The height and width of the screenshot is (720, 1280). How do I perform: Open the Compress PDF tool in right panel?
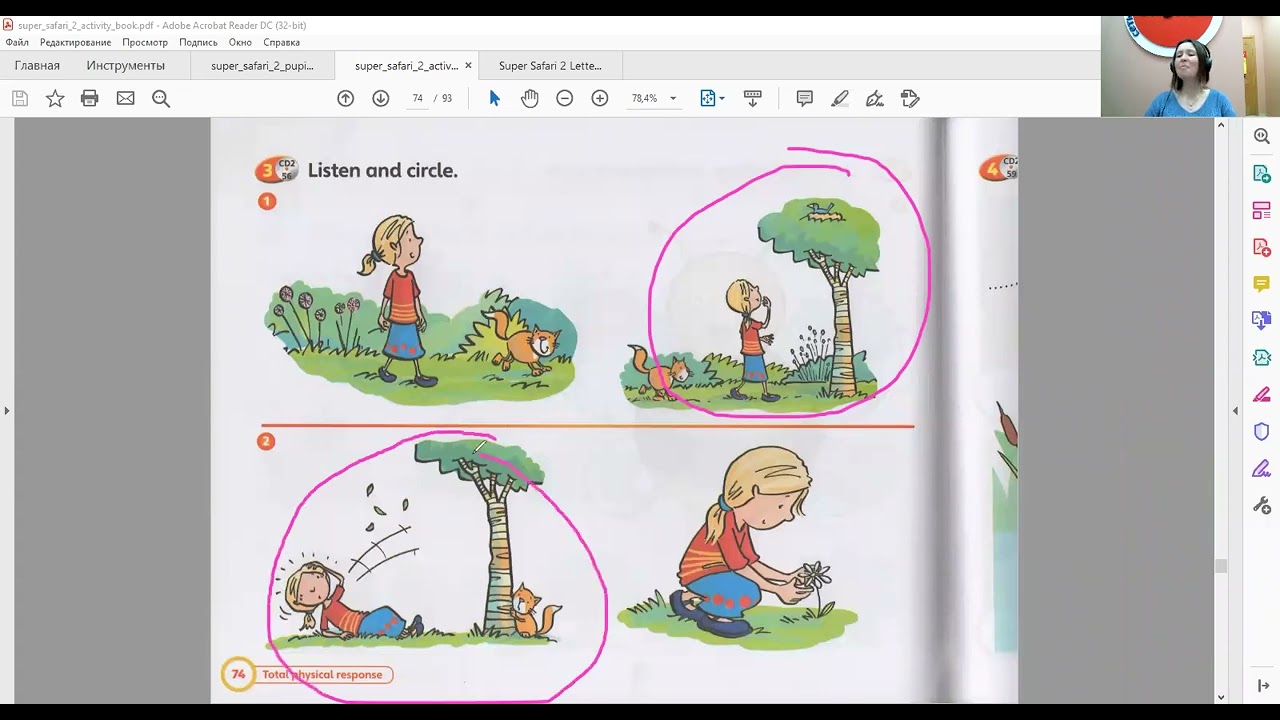point(1262,358)
